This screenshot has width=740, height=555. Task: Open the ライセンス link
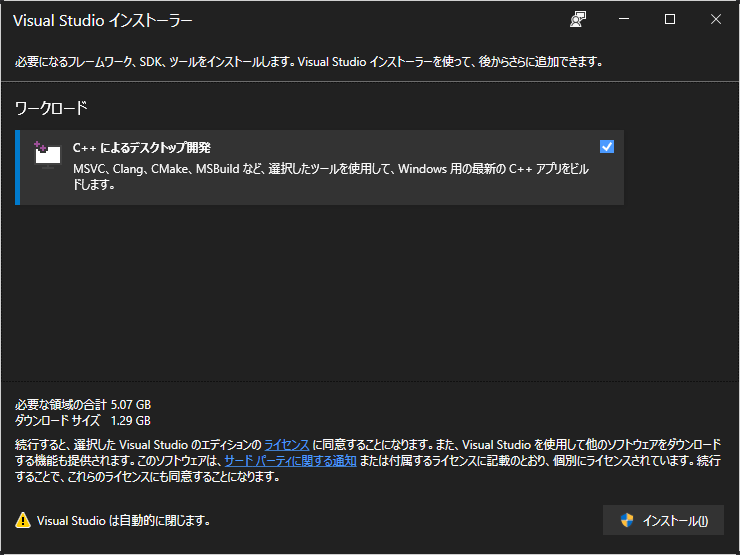coord(286,445)
